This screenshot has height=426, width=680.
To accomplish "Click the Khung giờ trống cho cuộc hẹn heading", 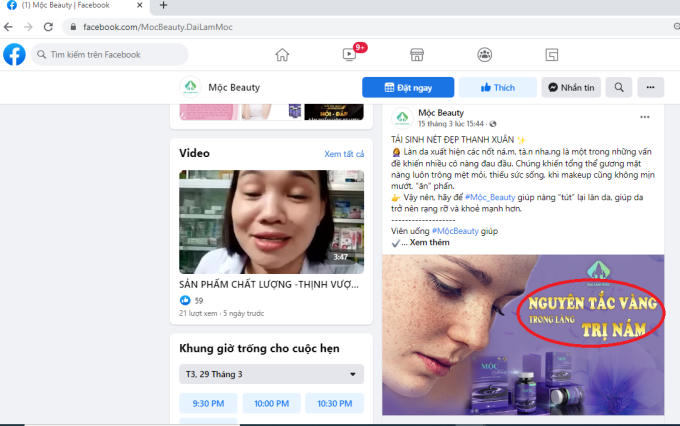I will coord(259,348).
